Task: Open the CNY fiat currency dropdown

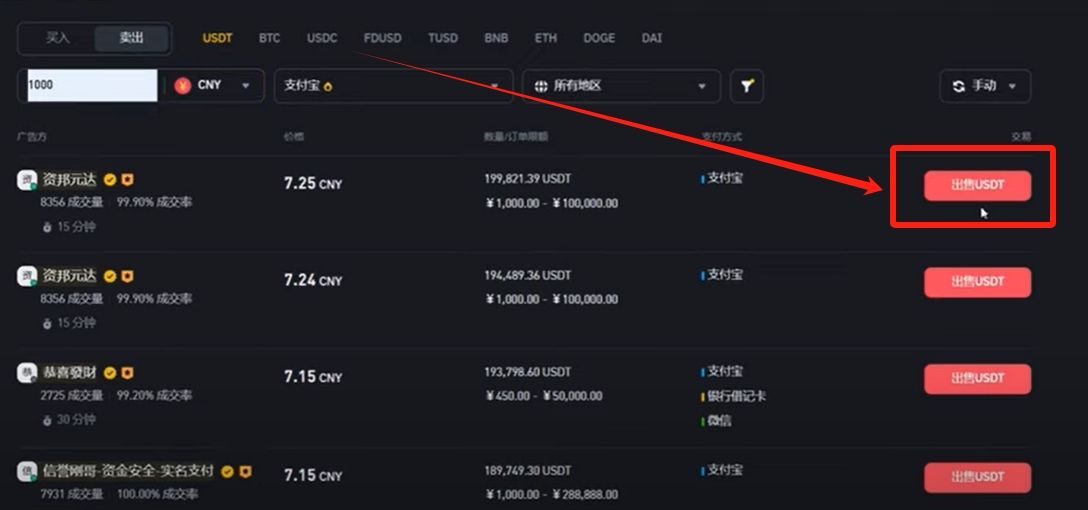Action: coord(215,85)
